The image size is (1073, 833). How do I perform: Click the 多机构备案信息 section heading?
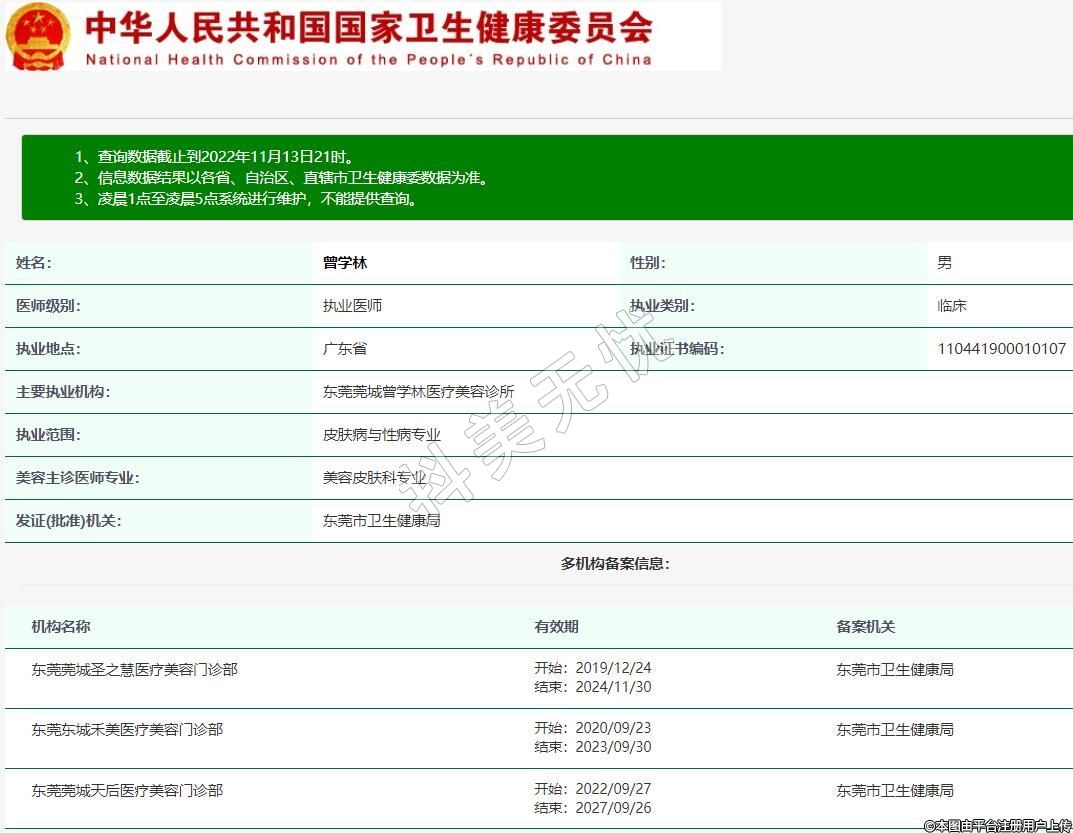614,564
